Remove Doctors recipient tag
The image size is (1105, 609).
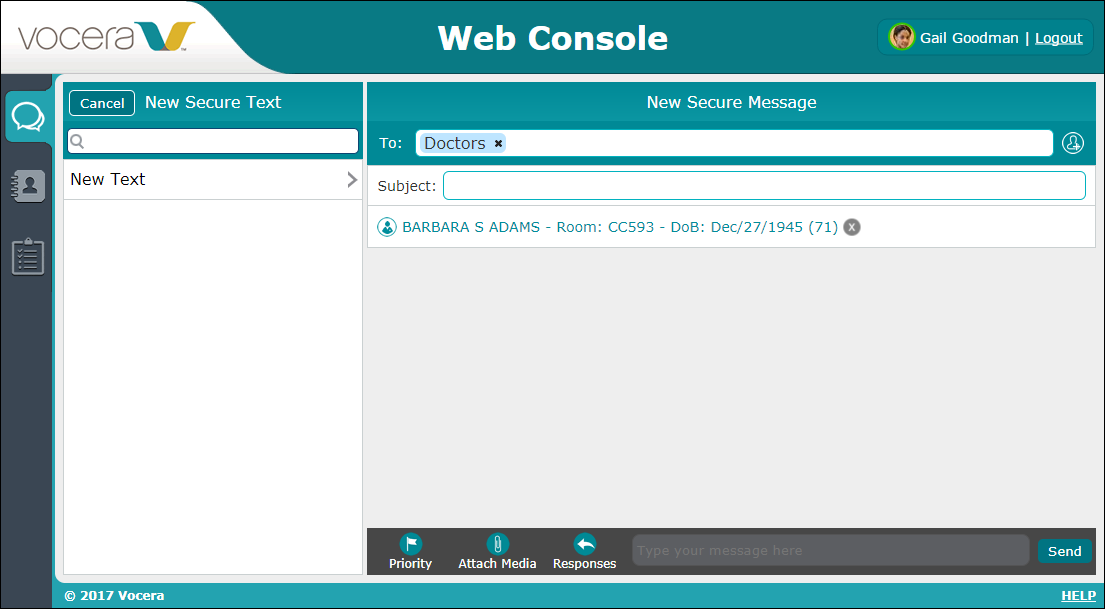tap(498, 144)
